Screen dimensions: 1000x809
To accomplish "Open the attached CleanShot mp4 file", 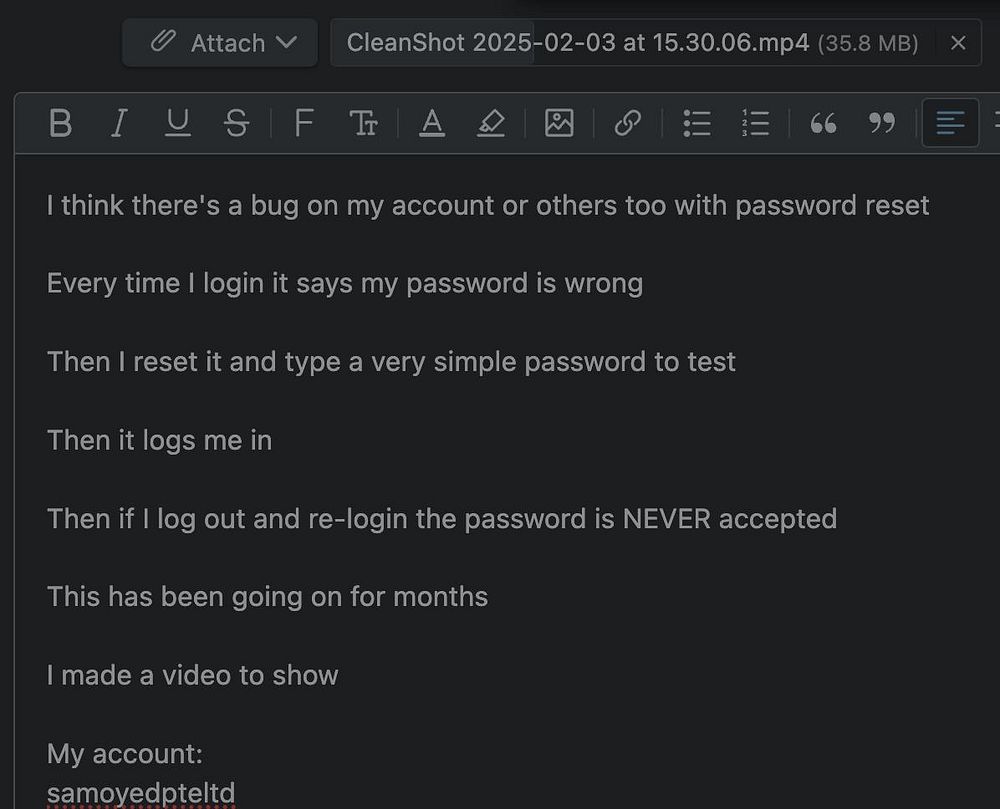I will click(577, 43).
